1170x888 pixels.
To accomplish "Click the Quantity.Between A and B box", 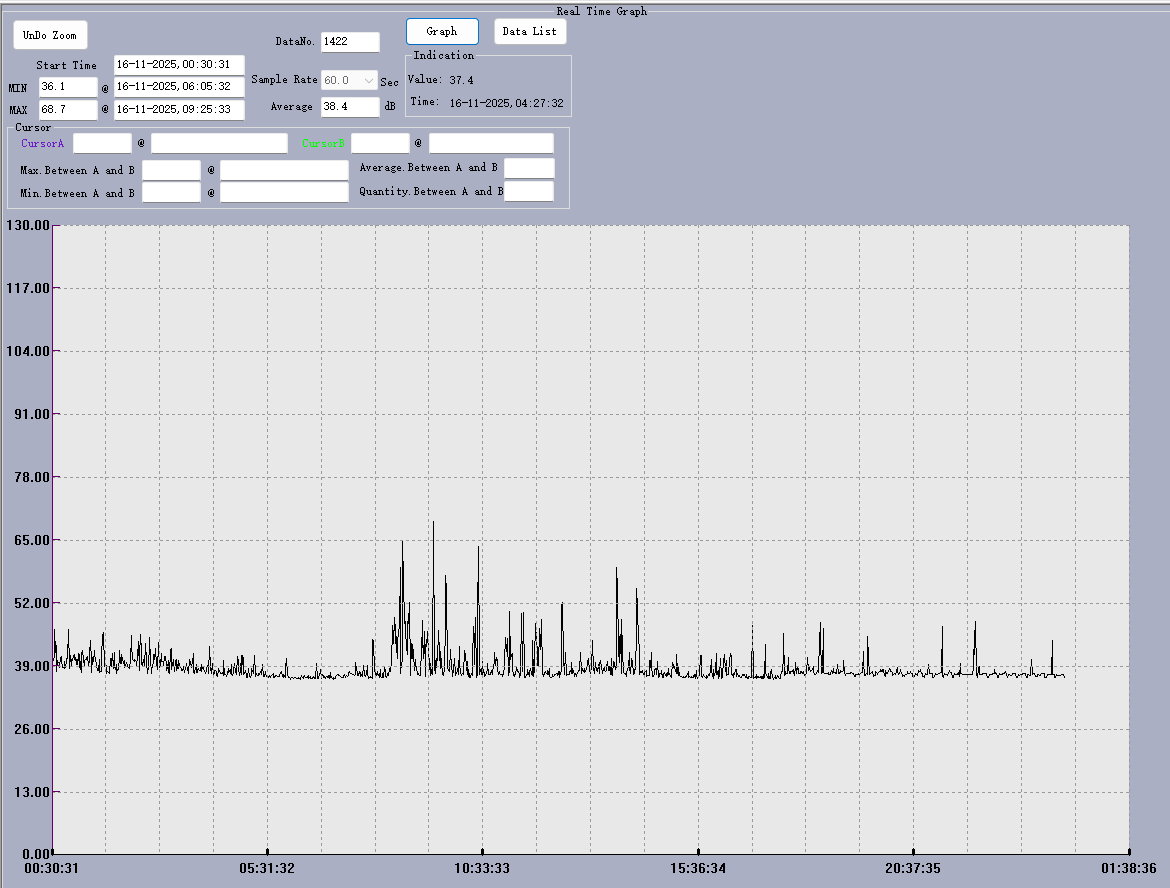I will [529, 192].
